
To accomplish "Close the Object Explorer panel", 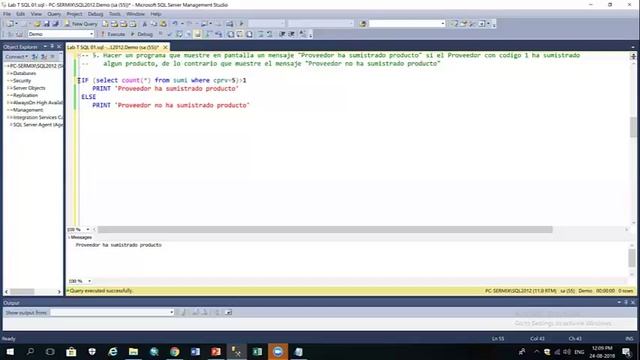I will tap(59, 47).
